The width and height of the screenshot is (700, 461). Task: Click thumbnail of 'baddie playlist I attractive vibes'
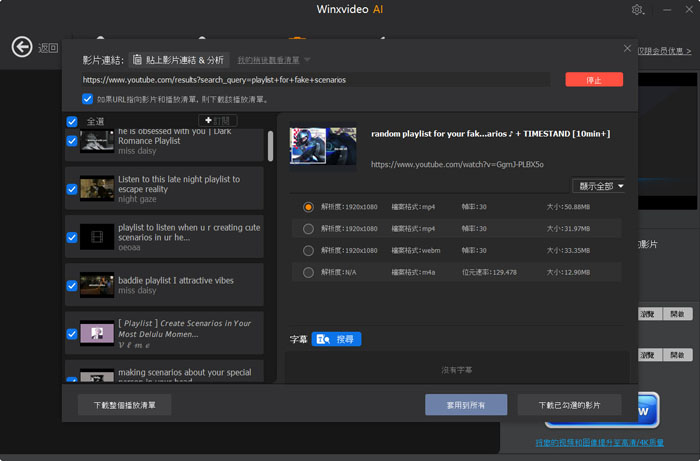click(x=97, y=284)
